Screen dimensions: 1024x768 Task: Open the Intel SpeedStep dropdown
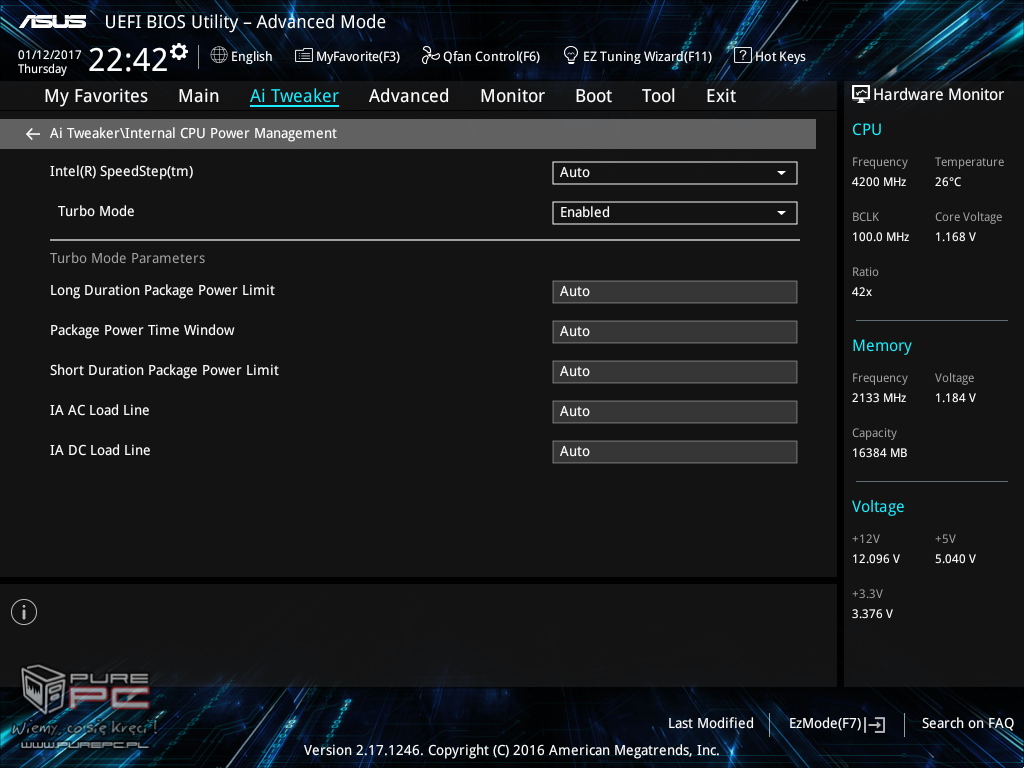pyautogui.click(x=674, y=173)
